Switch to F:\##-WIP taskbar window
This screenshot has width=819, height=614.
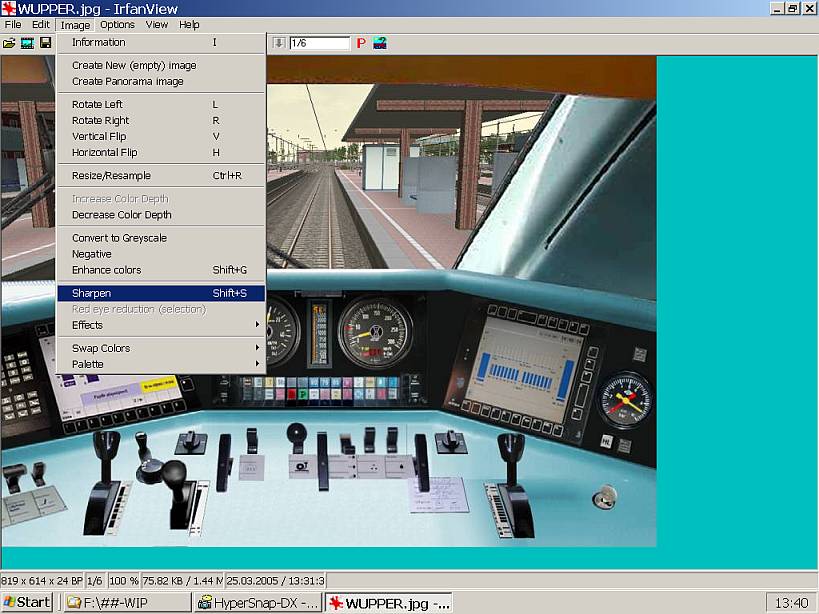[x=127, y=603]
